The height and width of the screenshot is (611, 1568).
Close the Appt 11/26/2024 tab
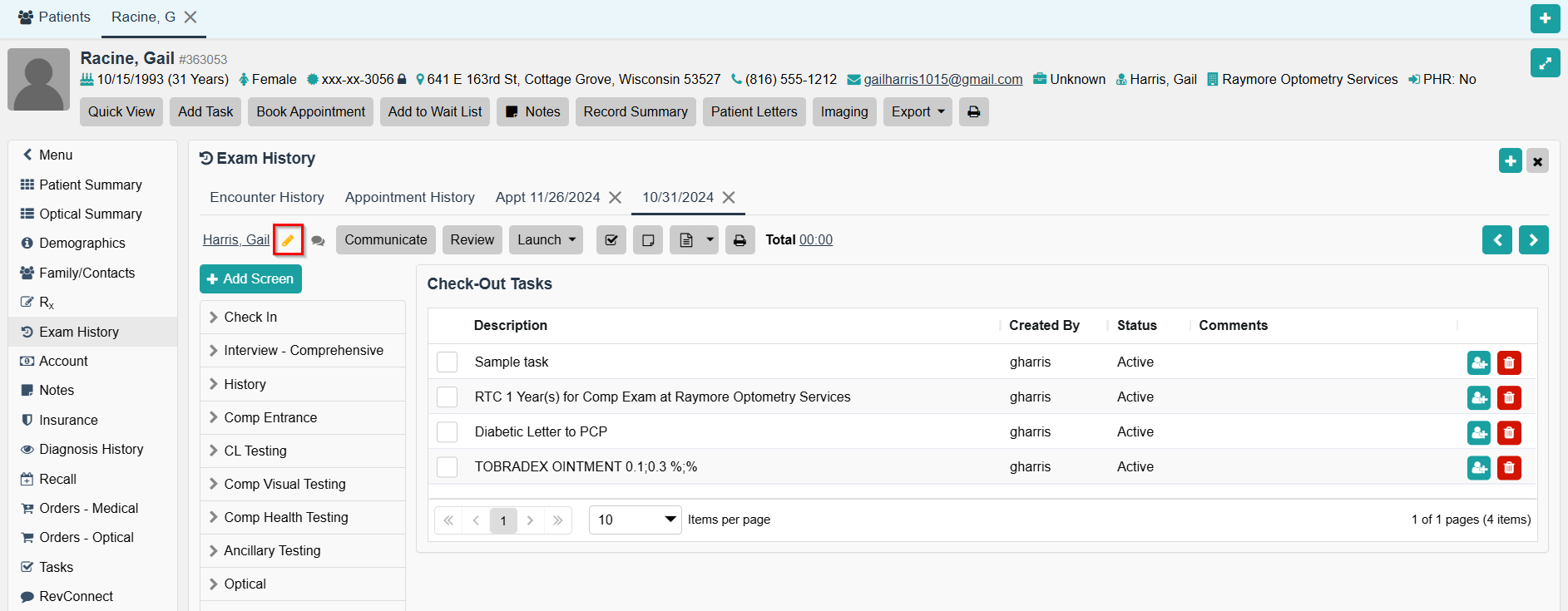click(615, 197)
